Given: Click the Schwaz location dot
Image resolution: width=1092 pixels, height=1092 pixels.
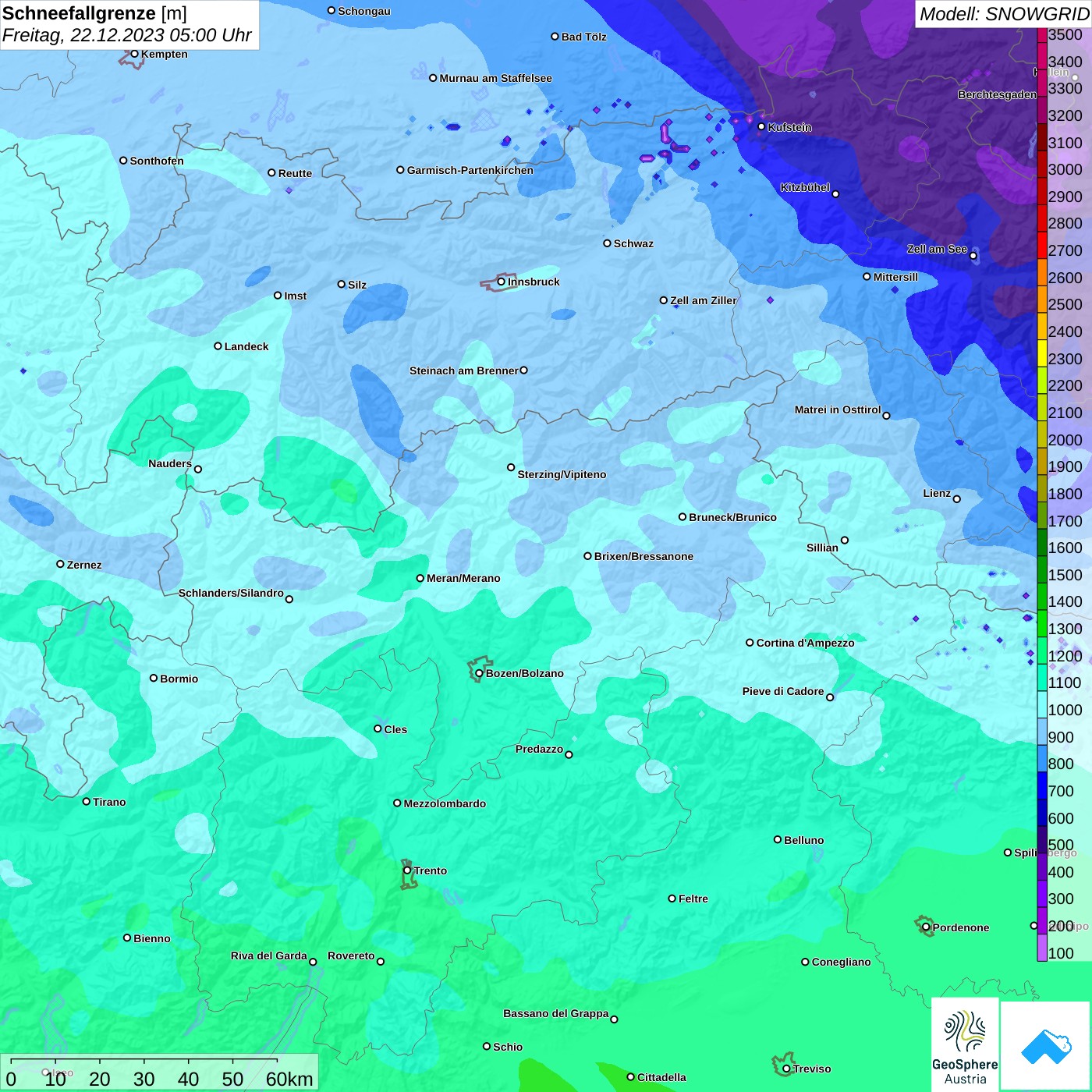Looking at the screenshot, I should (x=607, y=243).
